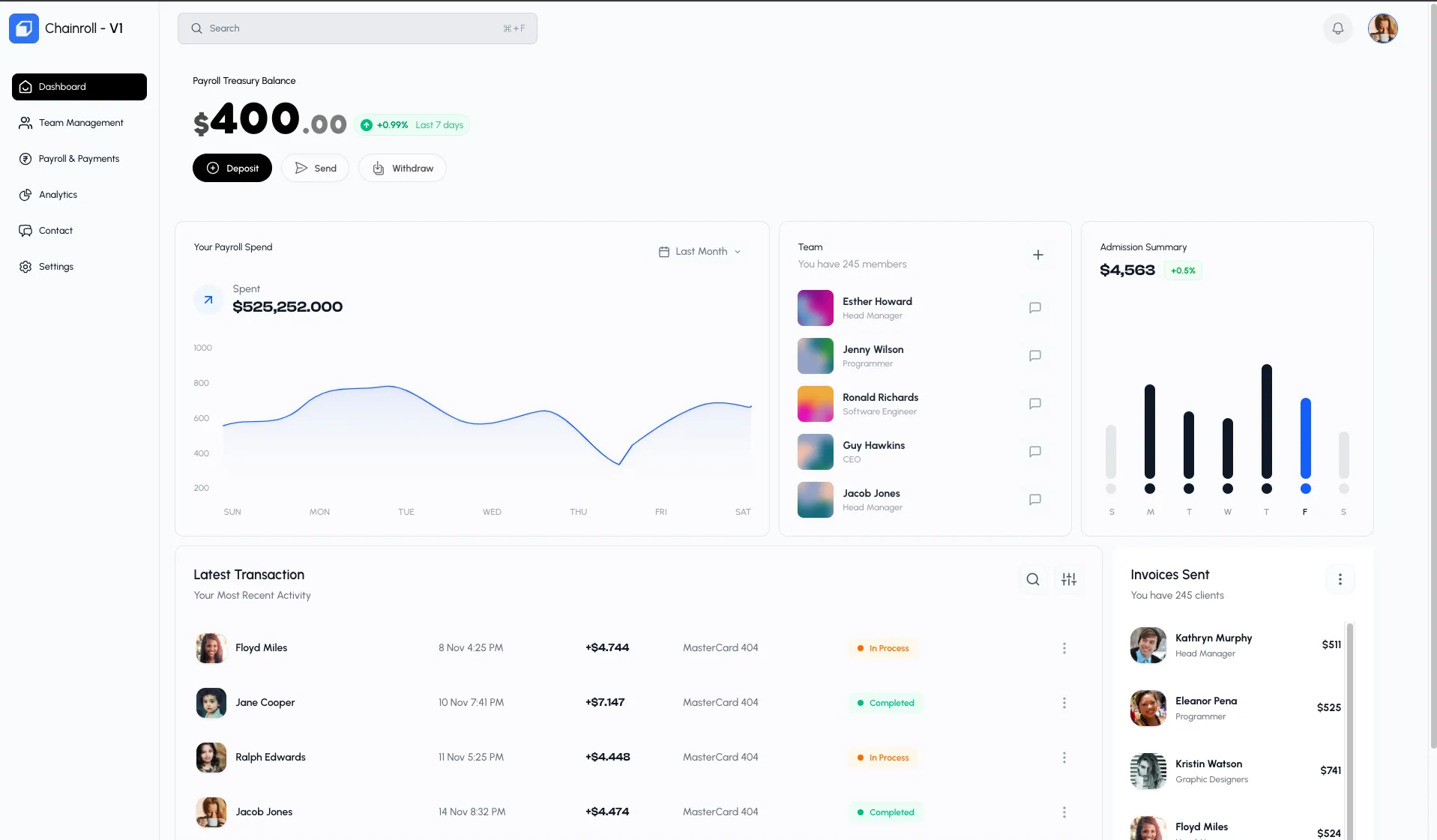The image size is (1437, 840).
Task: Select the blue Friday bar in Admission Summary
Action: click(x=1305, y=438)
